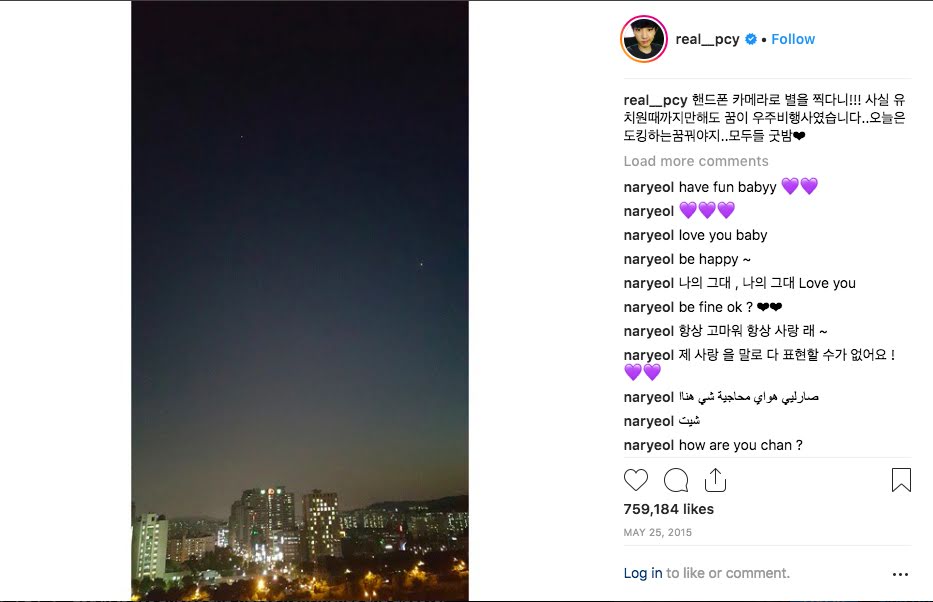This screenshot has width=933, height=602.
Task: Open naryeol on the 'love you baby' comment
Action: pyautogui.click(x=649, y=235)
